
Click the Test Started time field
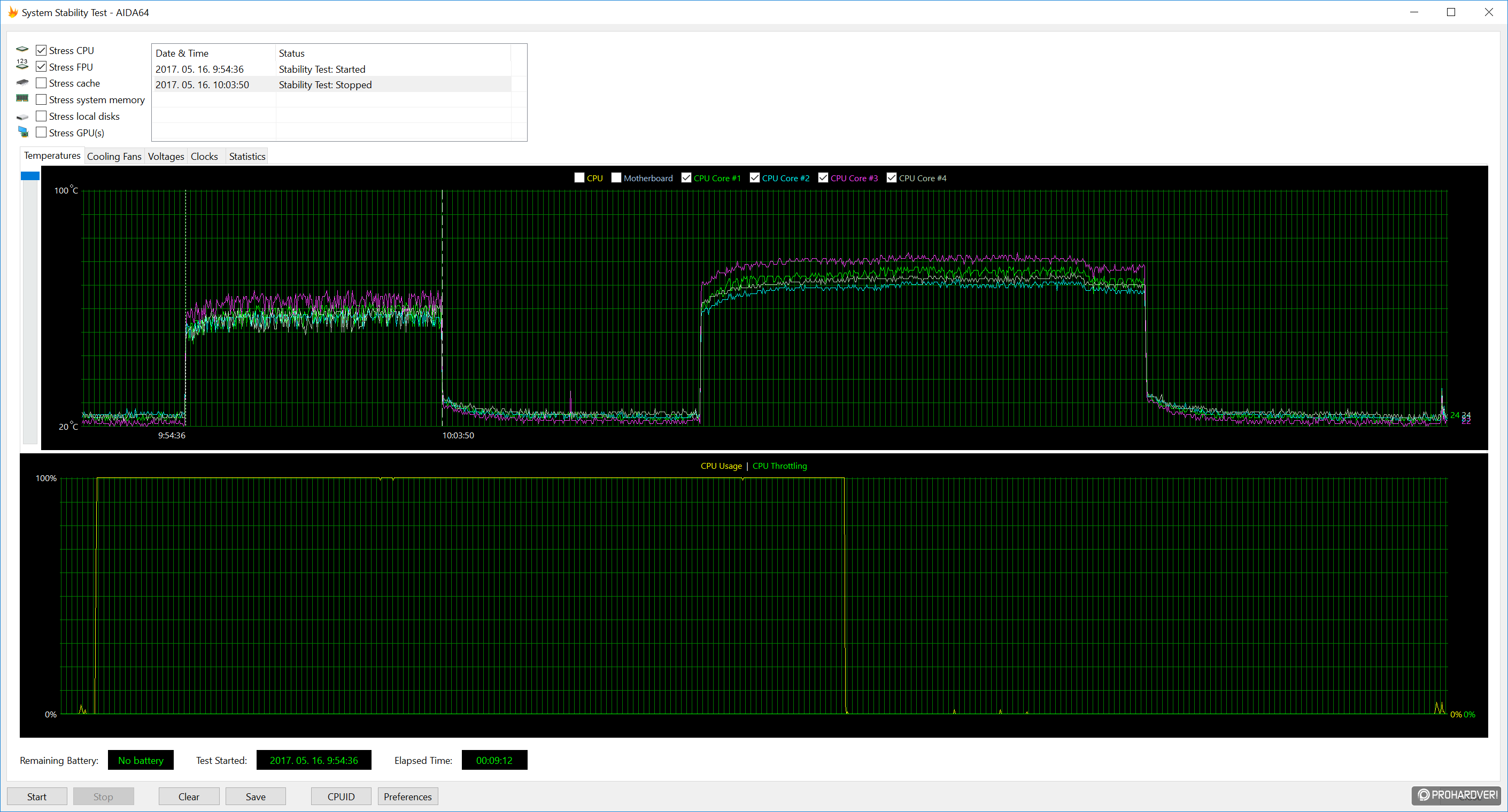(x=314, y=760)
